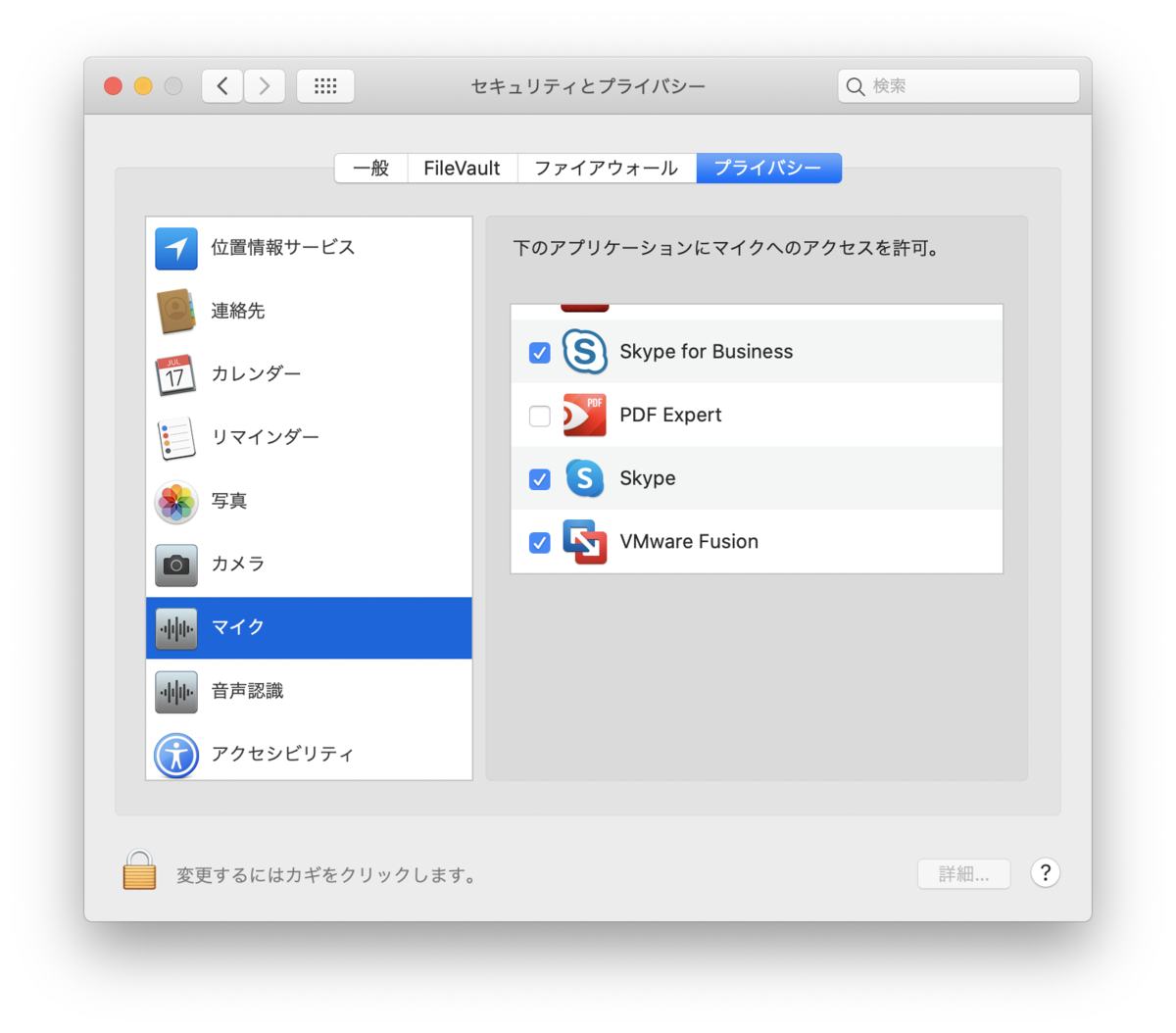The width and height of the screenshot is (1176, 1033).
Task: Go back with the left chevron button
Action: pos(222,86)
